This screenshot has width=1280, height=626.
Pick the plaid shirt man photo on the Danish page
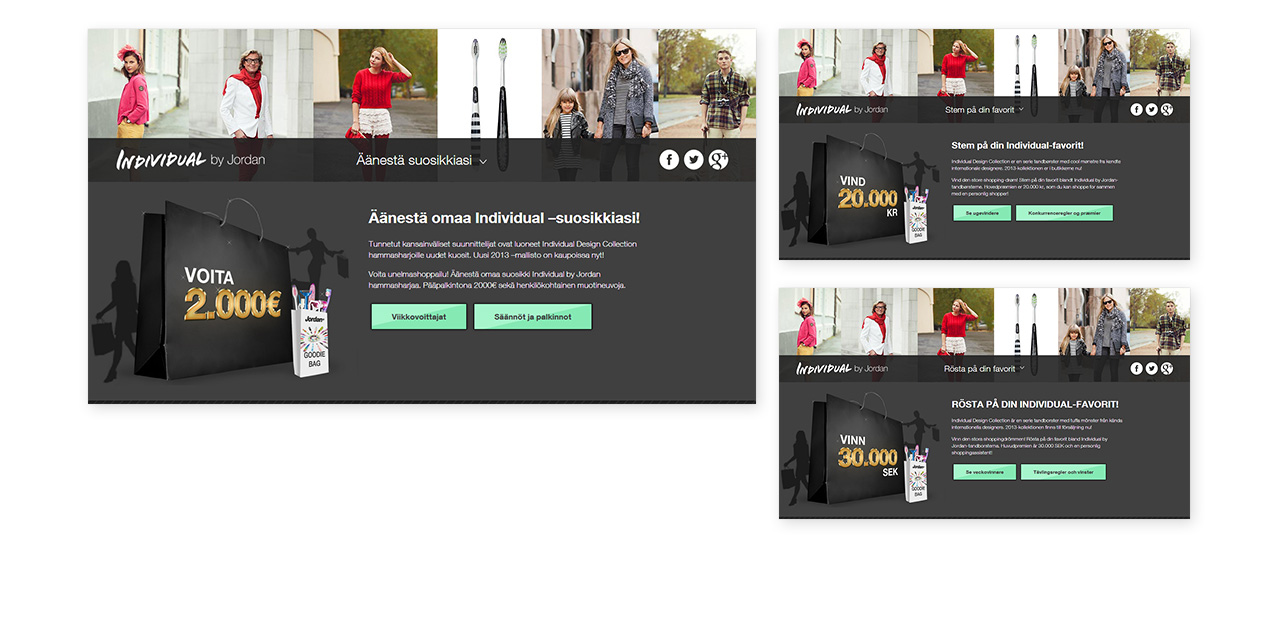click(x=1160, y=63)
